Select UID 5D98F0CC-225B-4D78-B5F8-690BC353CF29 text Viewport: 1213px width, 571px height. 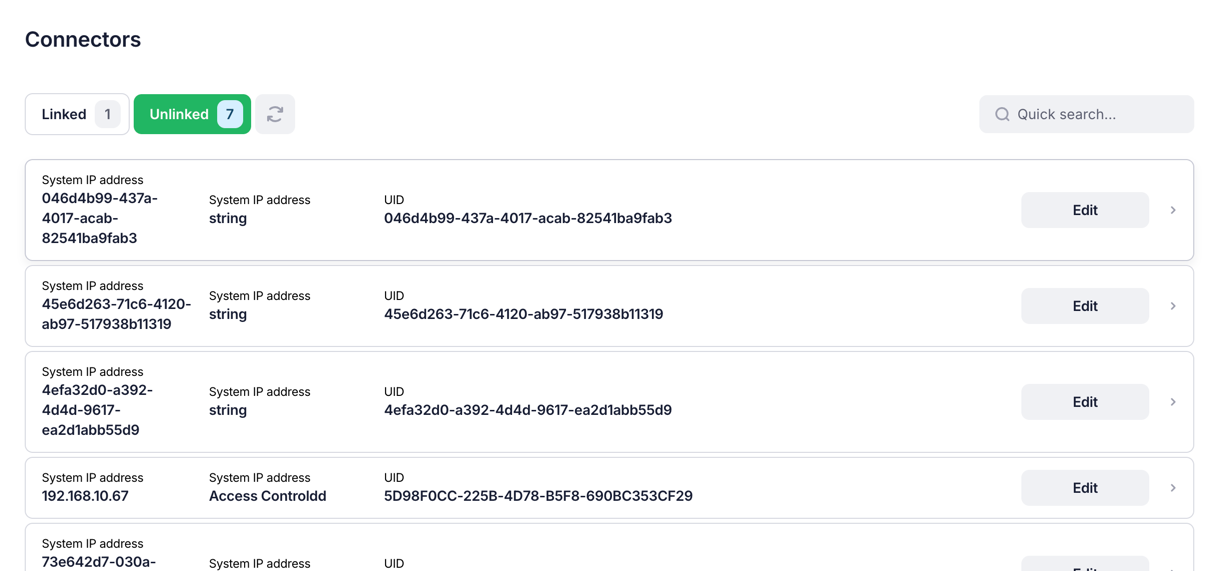click(x=538, y=496)
